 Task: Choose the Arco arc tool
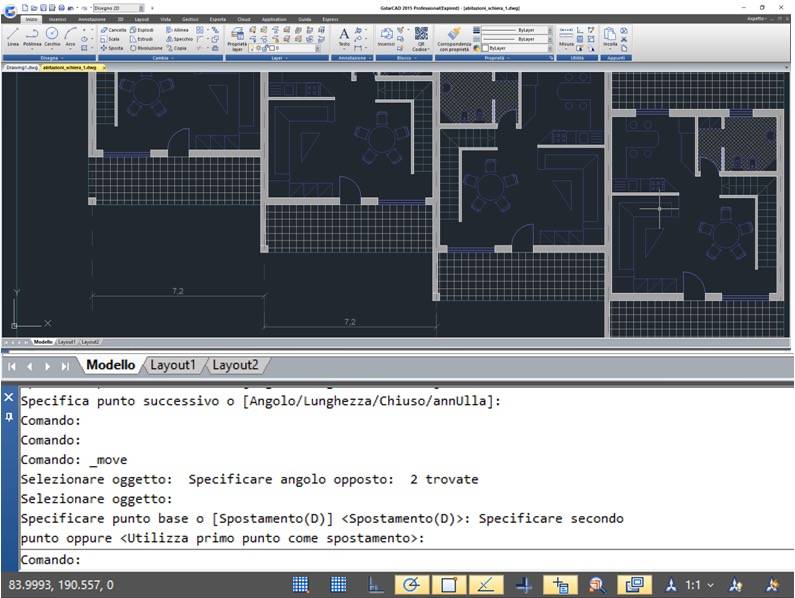[x=70, y=37]
